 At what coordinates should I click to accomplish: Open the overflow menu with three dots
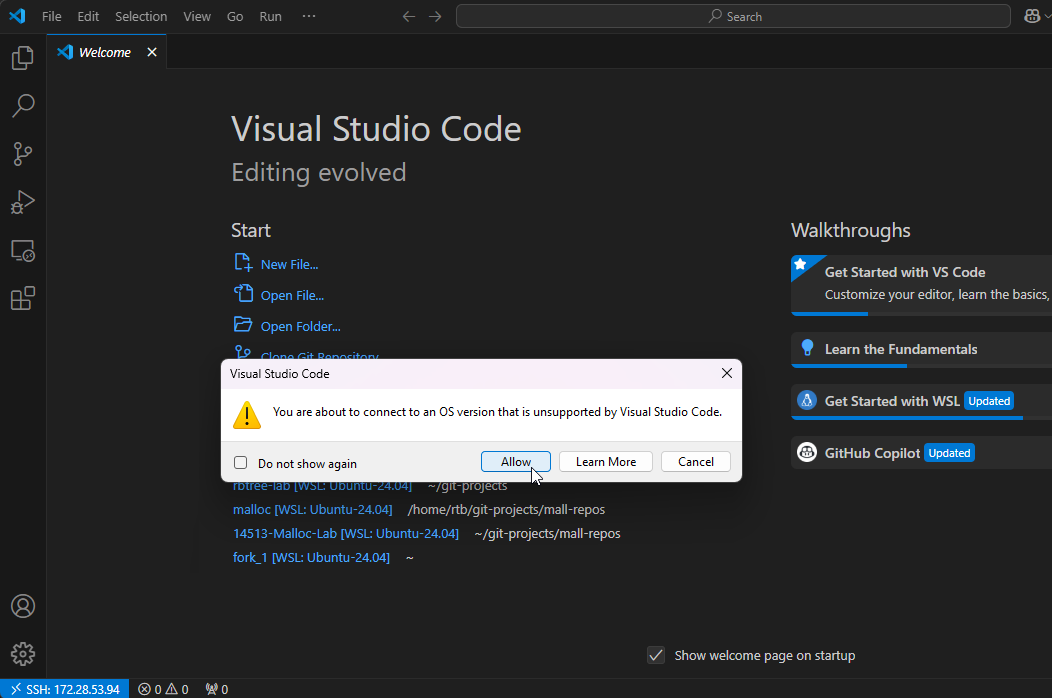point(309,16)
